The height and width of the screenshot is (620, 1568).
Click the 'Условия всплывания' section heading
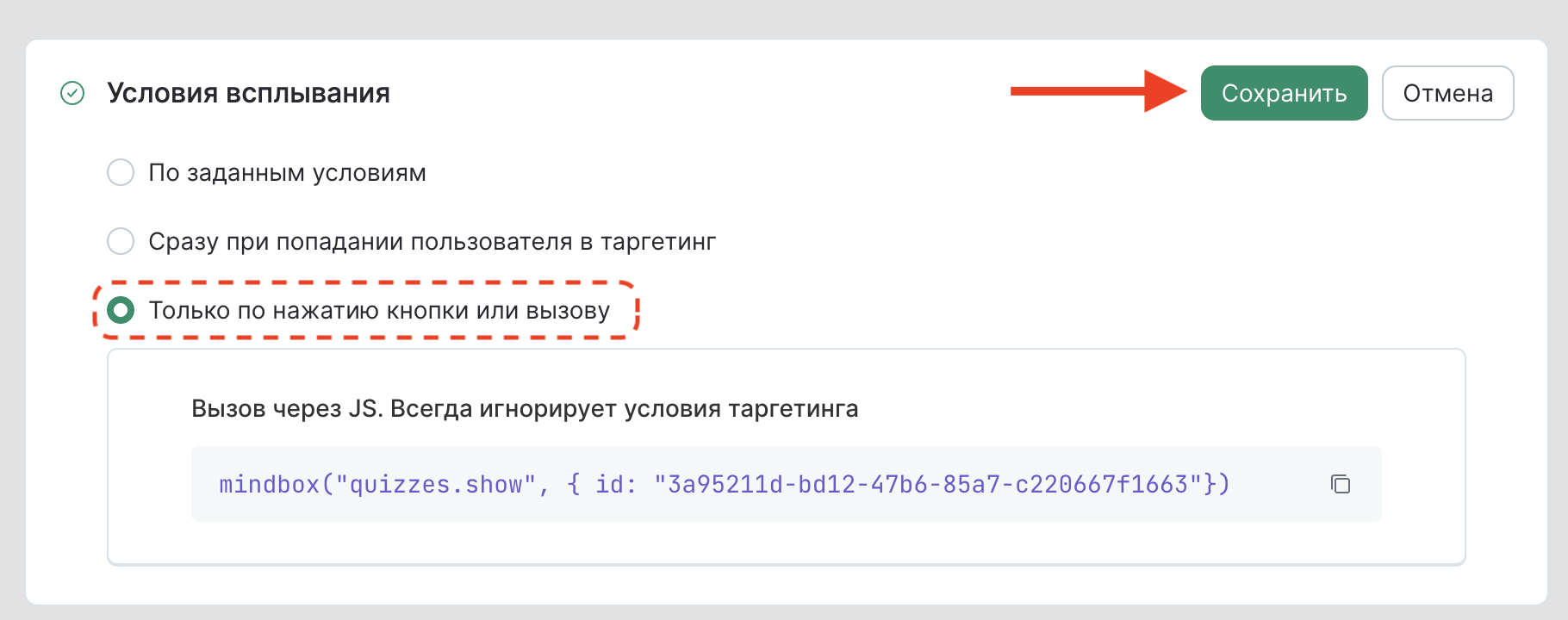[x=248, y=93]
